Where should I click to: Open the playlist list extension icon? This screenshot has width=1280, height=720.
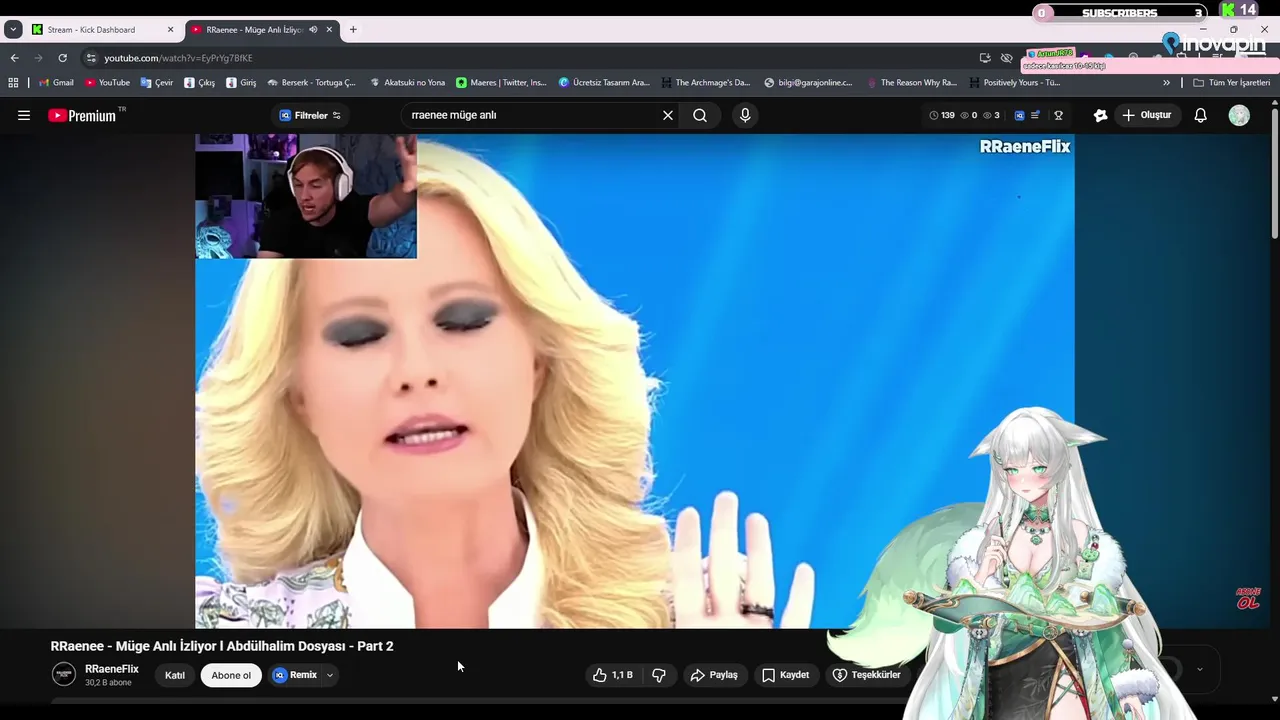coord(1035,115)
